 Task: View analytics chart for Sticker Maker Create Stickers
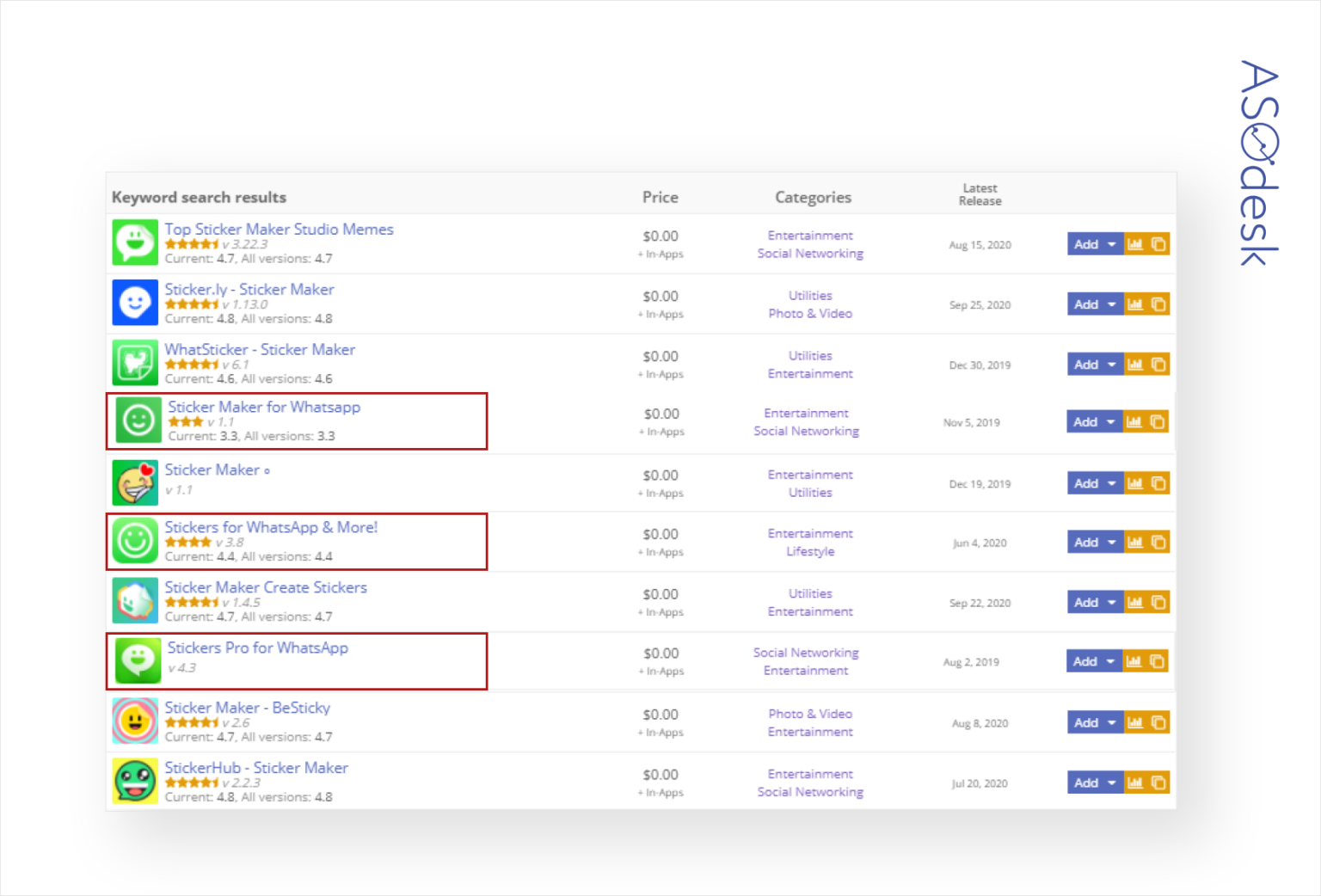point(1135,602)
